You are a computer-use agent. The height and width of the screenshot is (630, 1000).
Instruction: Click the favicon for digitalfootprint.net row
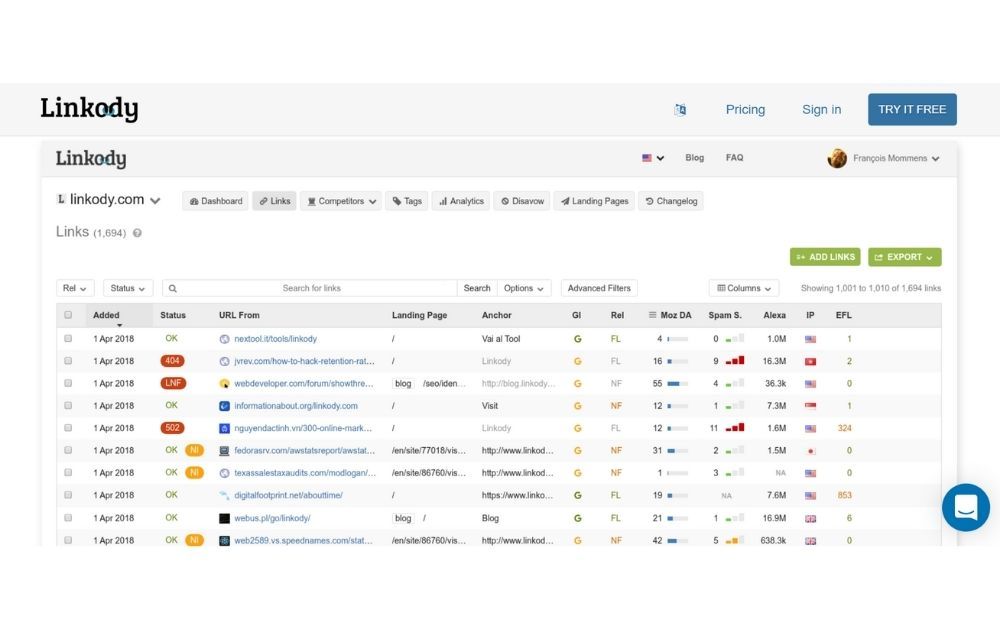(224, 495)
